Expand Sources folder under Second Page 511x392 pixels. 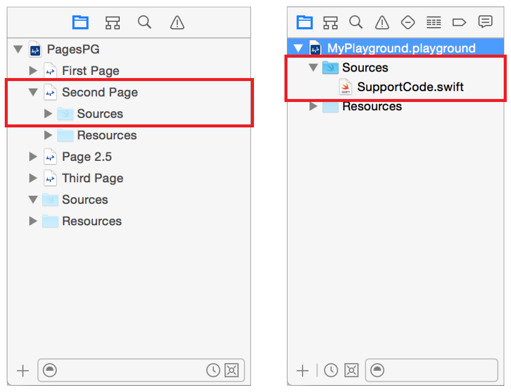pyautogui.click(x=48, y=114)
